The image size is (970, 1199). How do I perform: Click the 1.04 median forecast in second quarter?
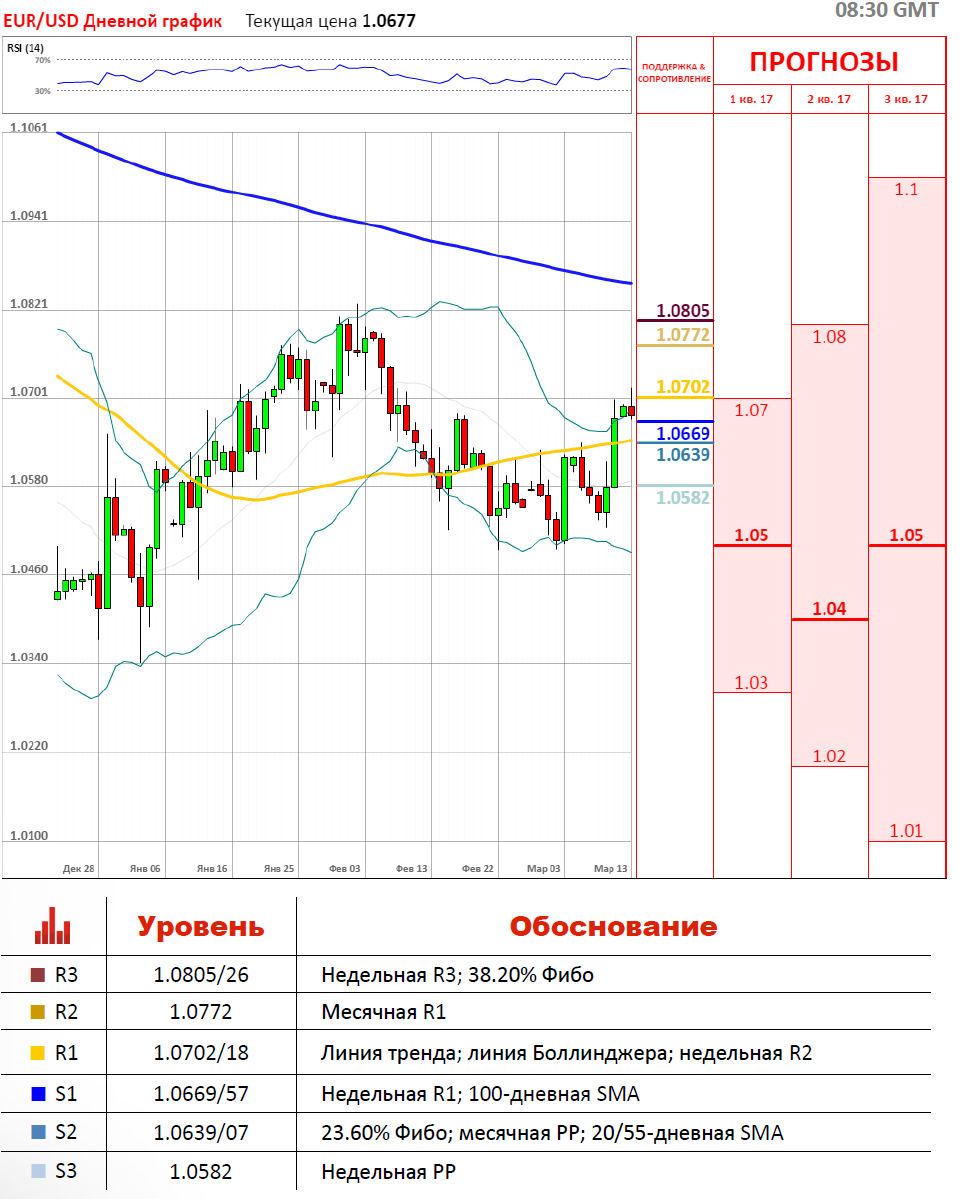pos(829,608)
